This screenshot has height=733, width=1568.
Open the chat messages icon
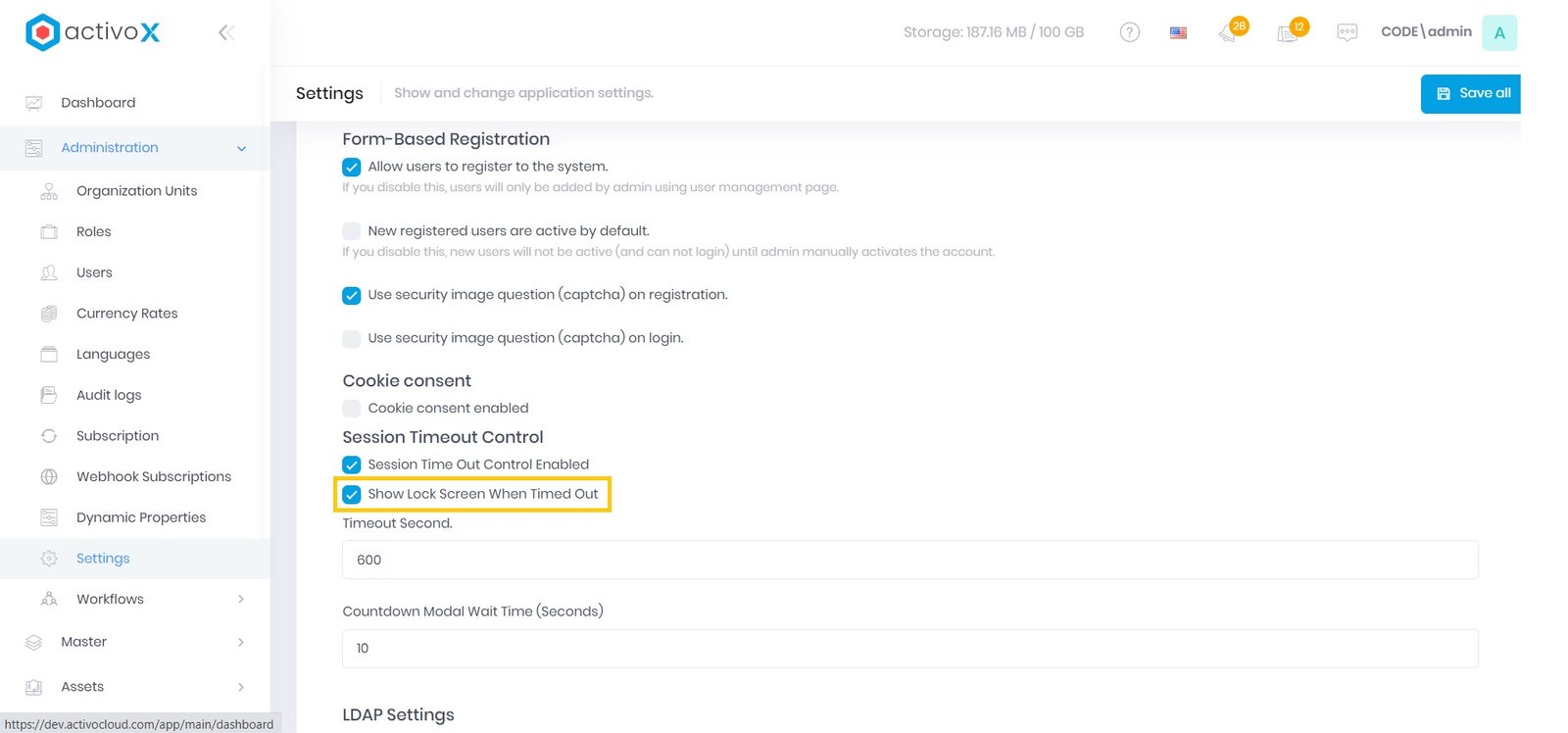(1347, 32)
